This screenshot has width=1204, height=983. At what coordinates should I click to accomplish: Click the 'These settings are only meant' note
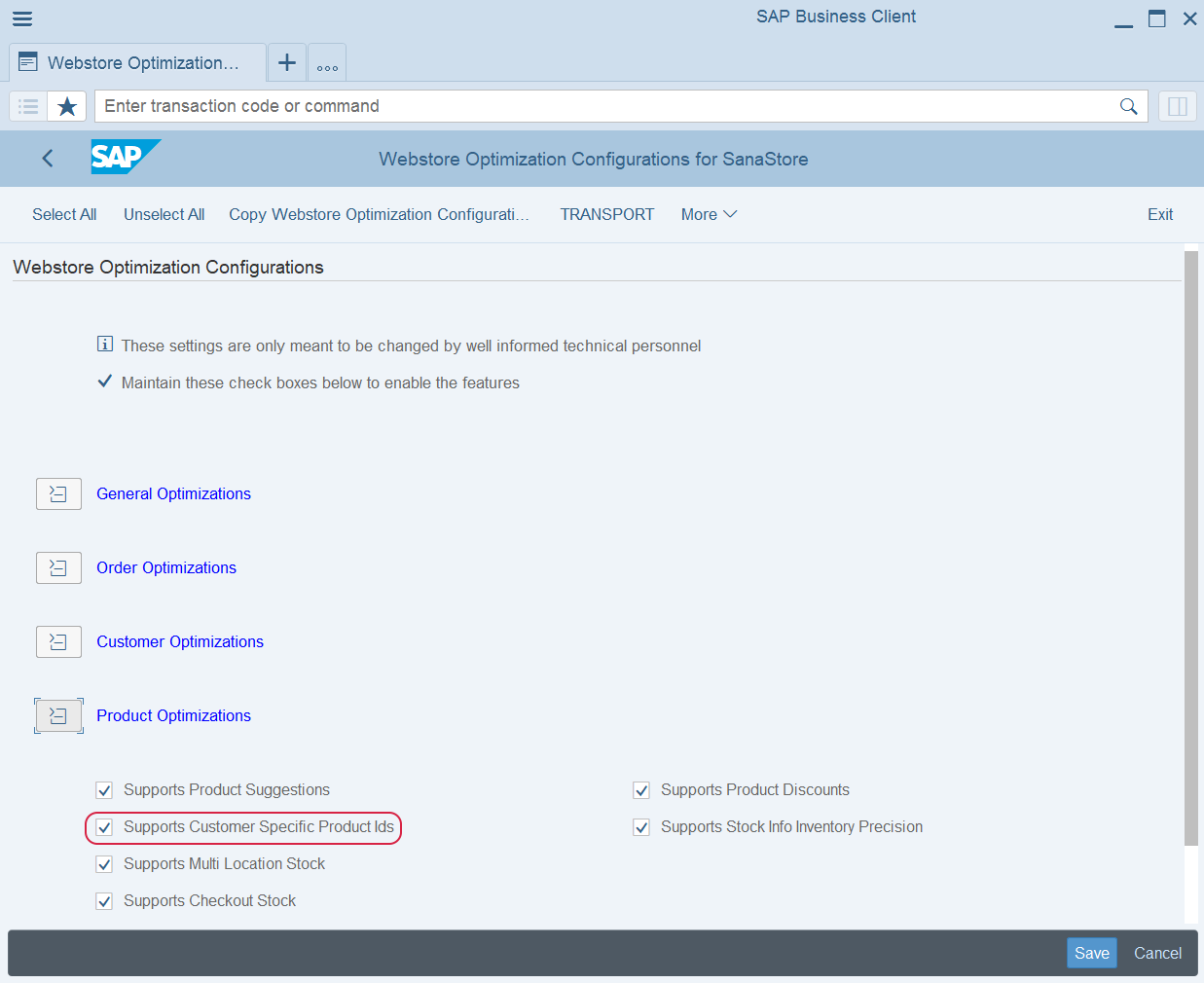point(411,346)
